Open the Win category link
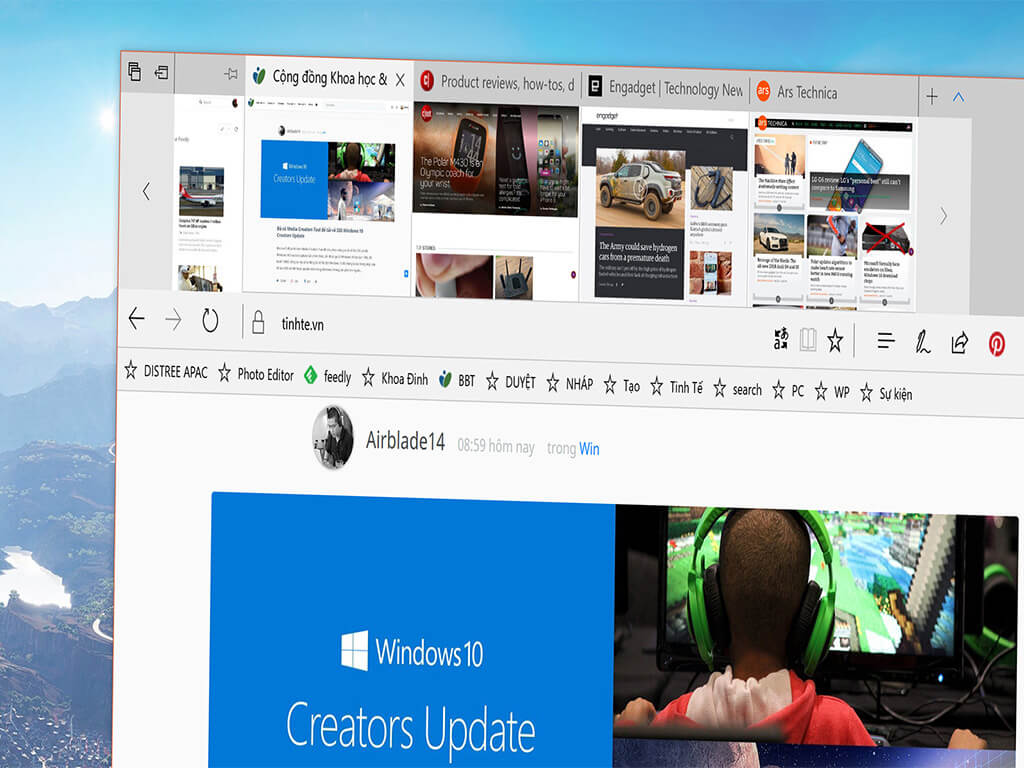This screenshot has height=768, width=1024. (589, 449)
